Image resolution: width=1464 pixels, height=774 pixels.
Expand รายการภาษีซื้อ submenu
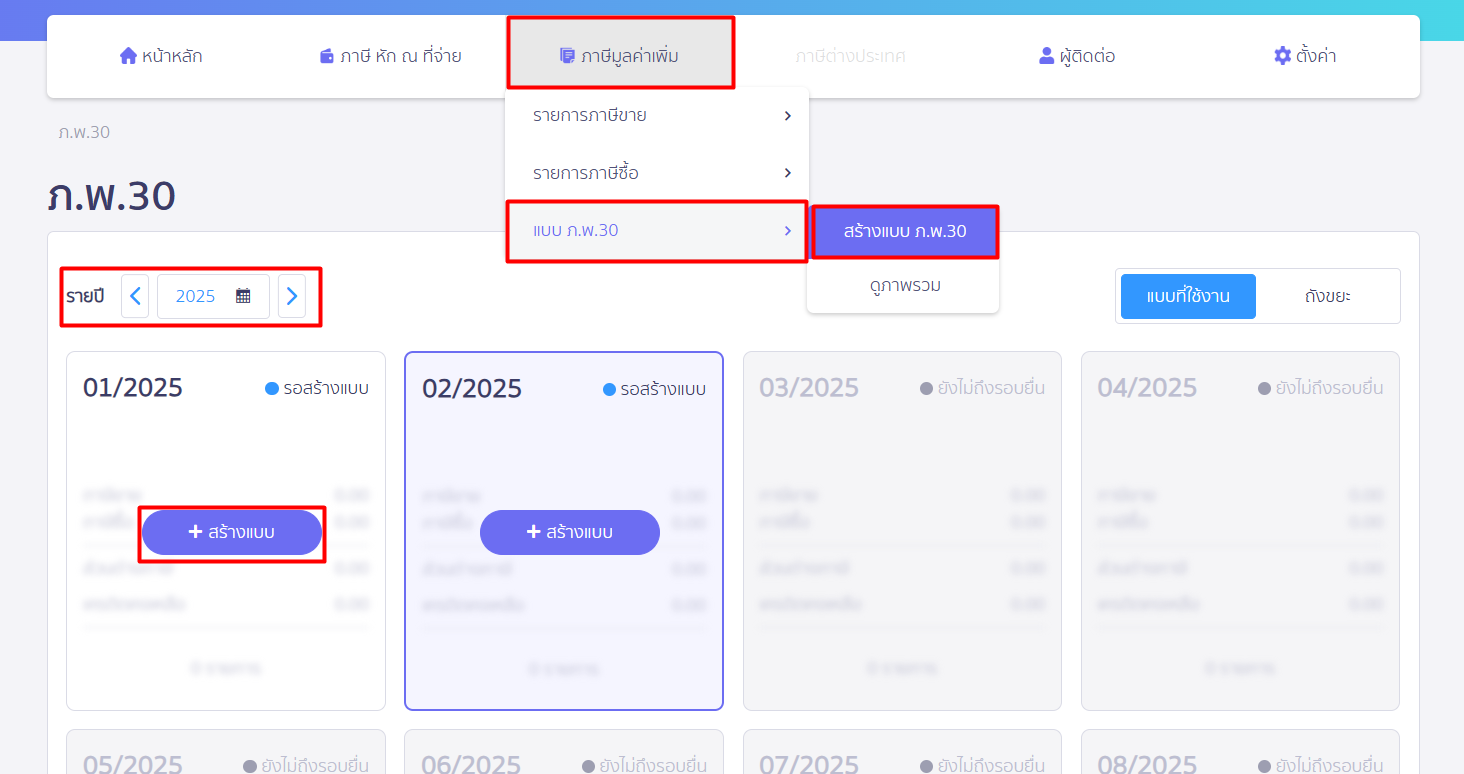click(x=657, y=174)
